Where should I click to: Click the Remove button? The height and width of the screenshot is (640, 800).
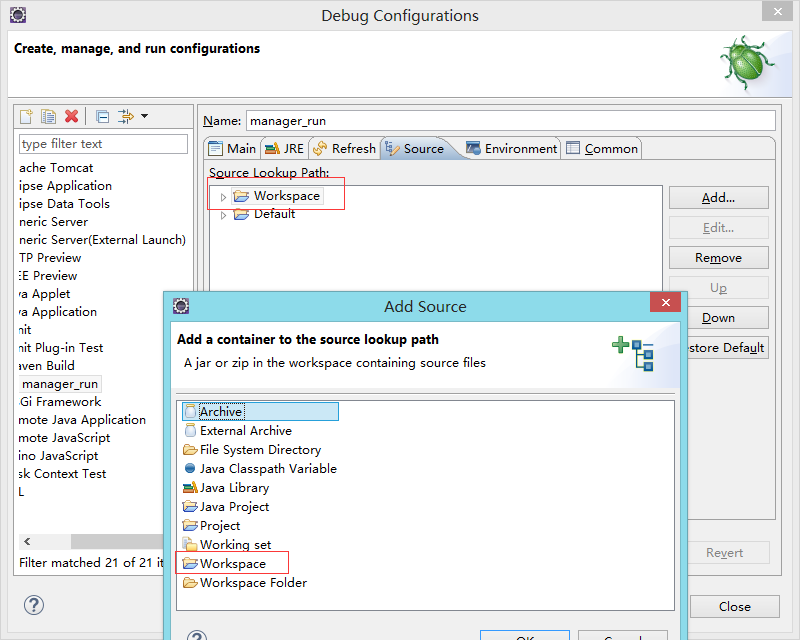click(x=718, y=258)
